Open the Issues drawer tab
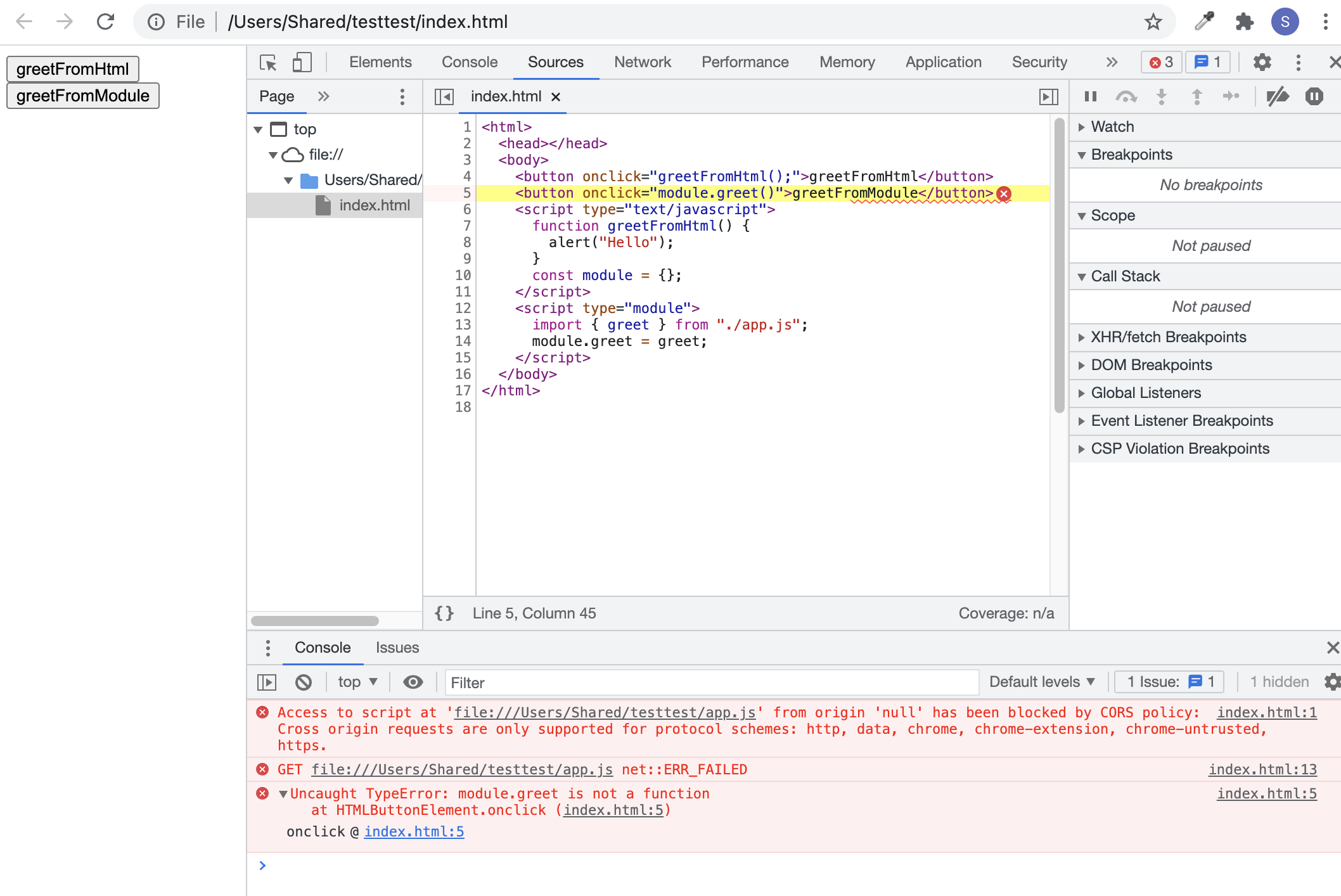The height and width of the screenshot is (896, 1341). 397,648
